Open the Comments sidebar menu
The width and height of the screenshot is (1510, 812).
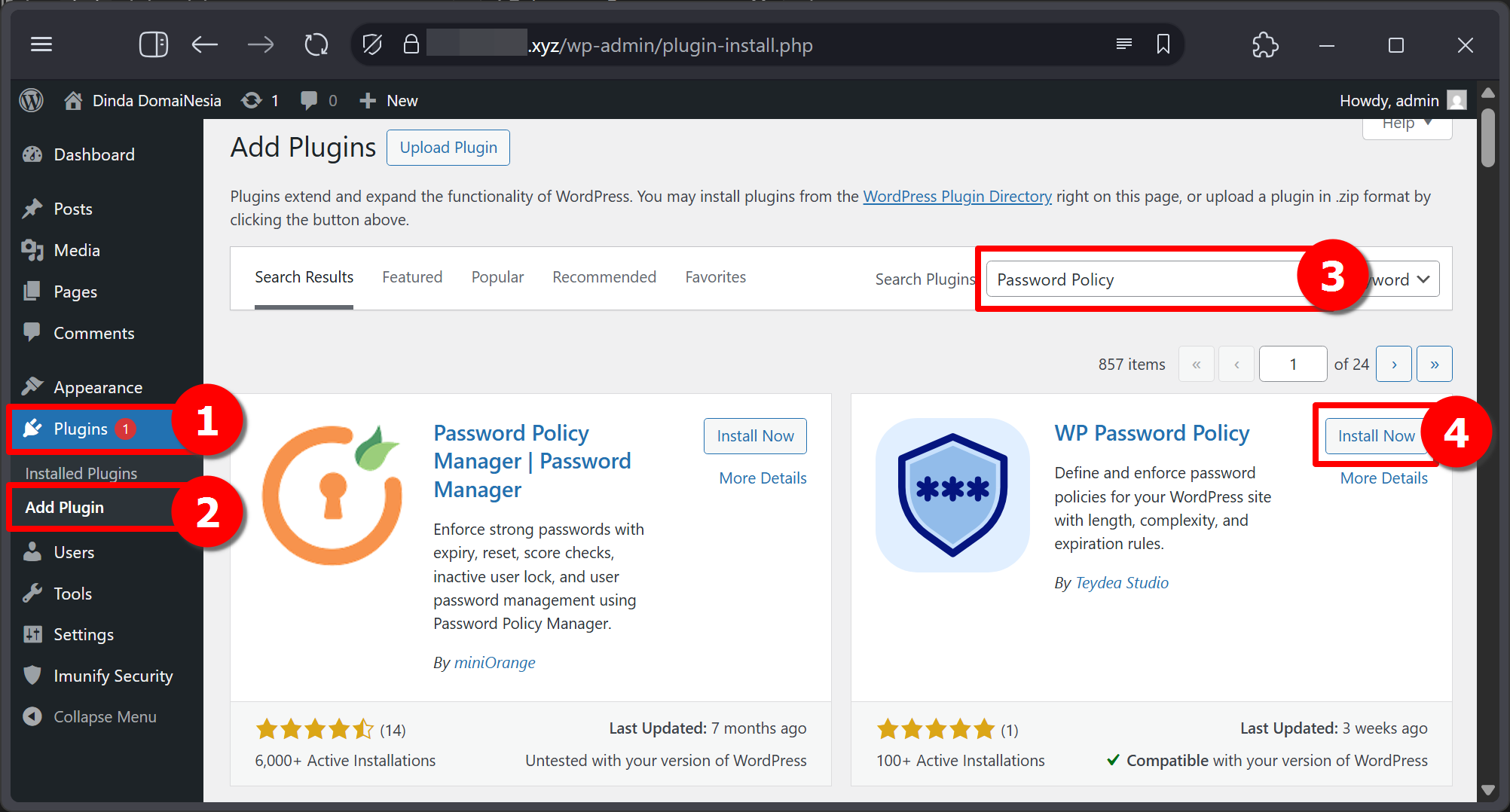click(94, 333)
